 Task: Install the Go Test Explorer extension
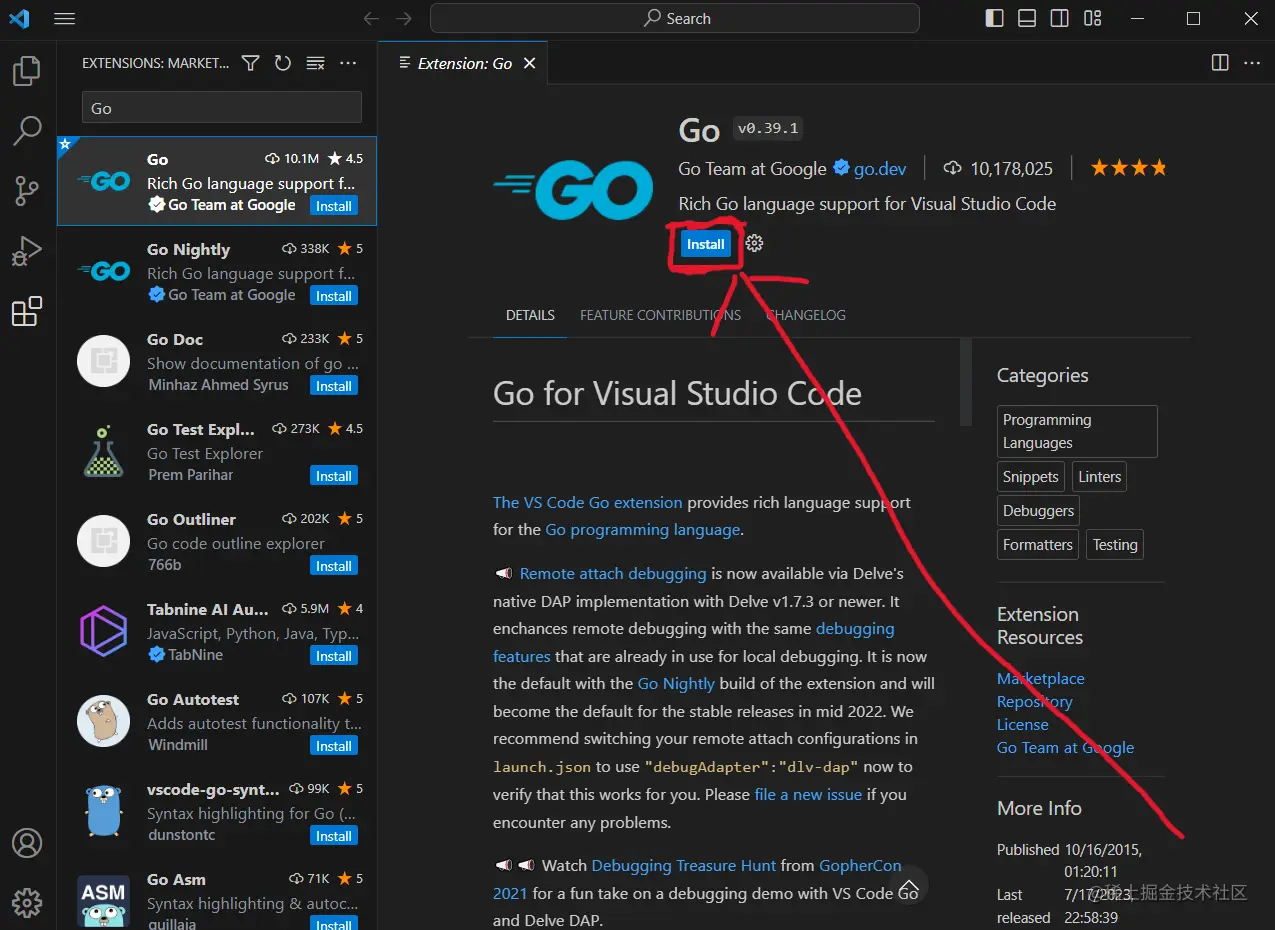[x=334, y=476]
